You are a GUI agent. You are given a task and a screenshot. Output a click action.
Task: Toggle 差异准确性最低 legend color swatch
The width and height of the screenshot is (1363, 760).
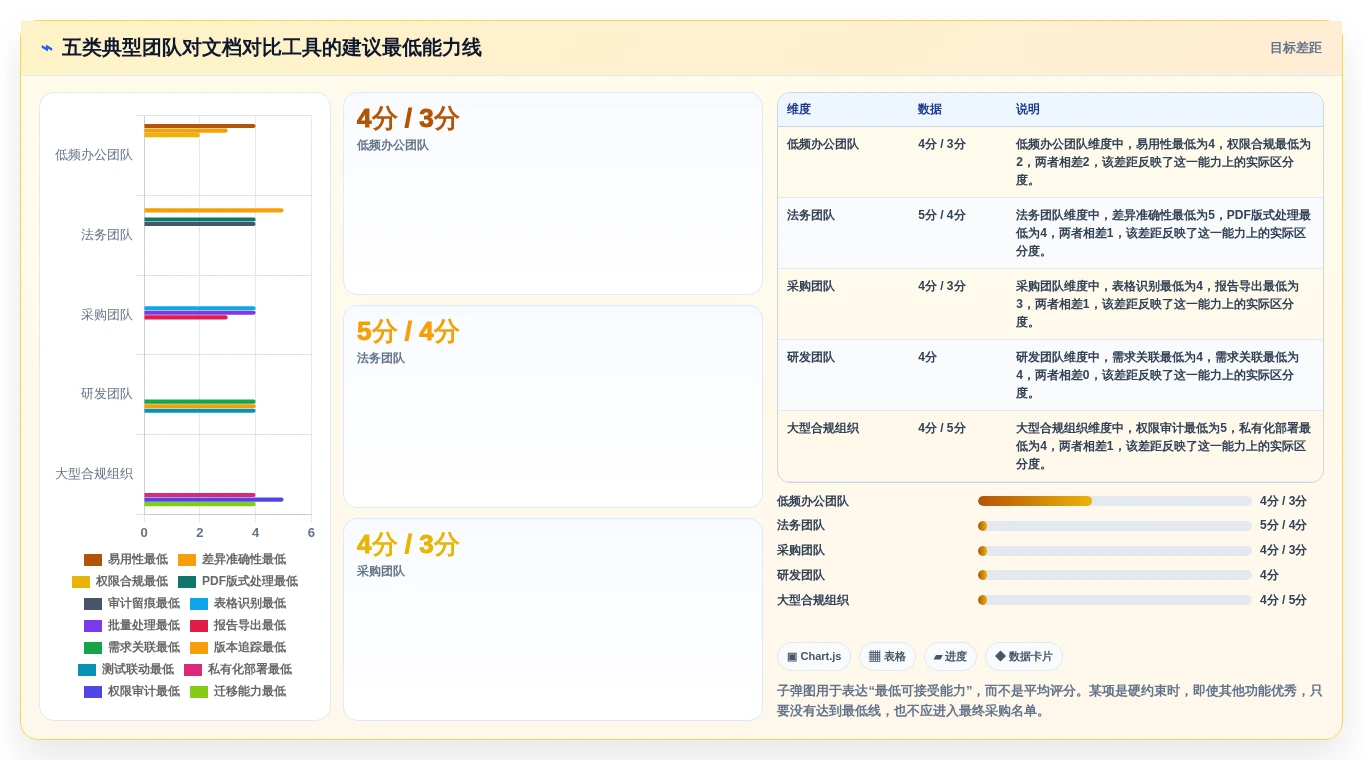(187, 560)
